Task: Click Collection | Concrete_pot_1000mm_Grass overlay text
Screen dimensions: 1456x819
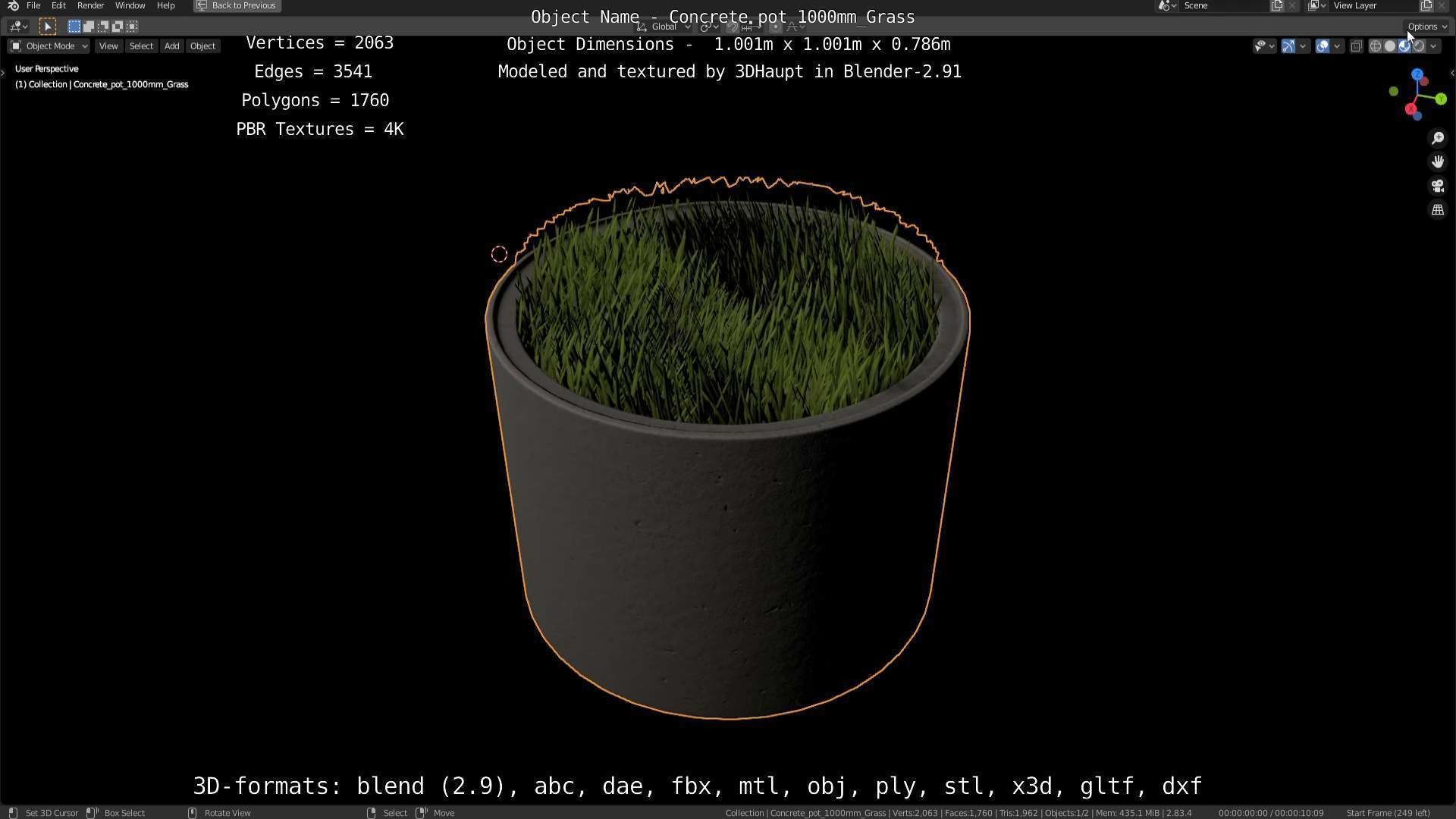Action: coord(102,84)
